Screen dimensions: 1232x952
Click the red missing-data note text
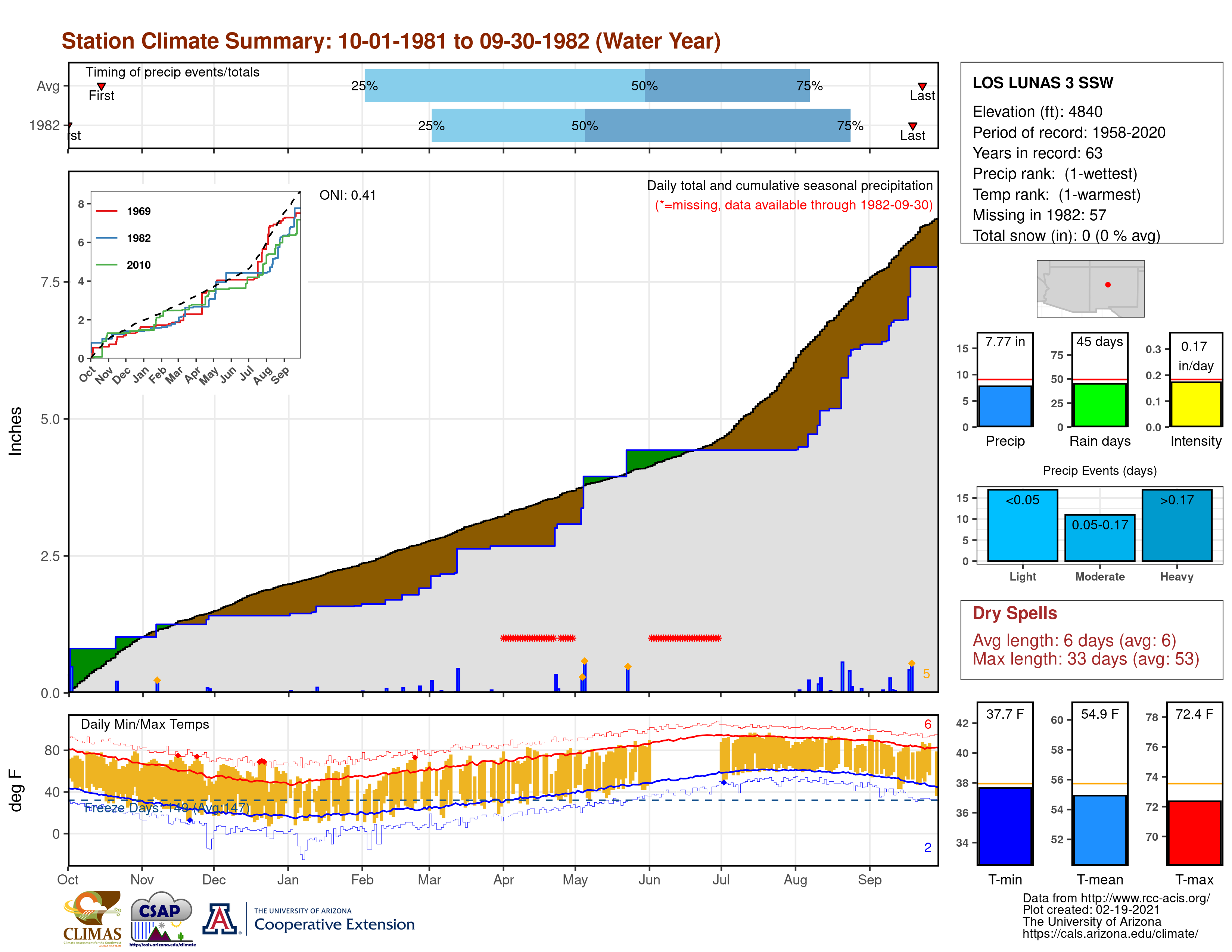tap(794, 205)
